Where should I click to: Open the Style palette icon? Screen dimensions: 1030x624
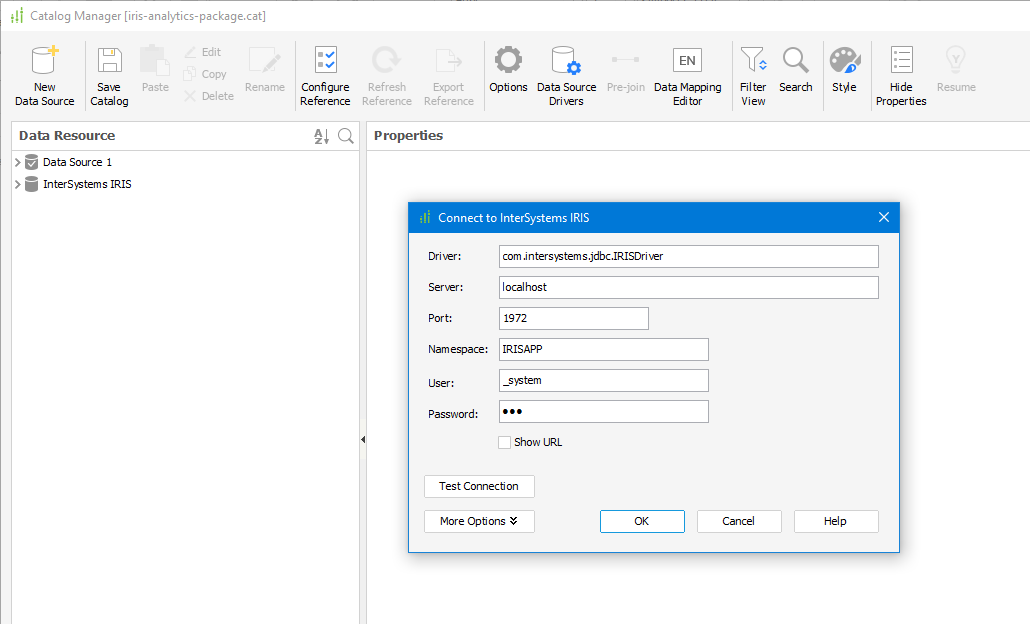pyautogui.click(x=844, y=62)
